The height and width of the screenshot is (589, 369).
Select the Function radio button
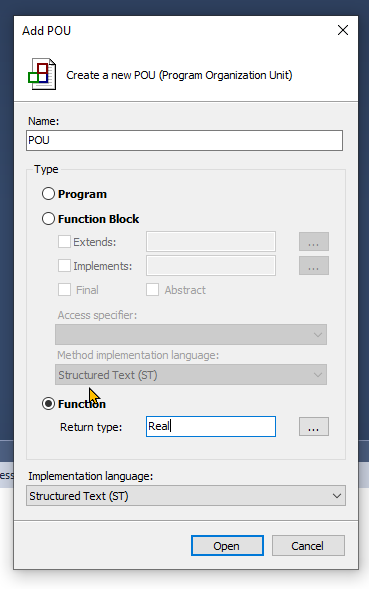pyautogui.click(x=48, y=404)
